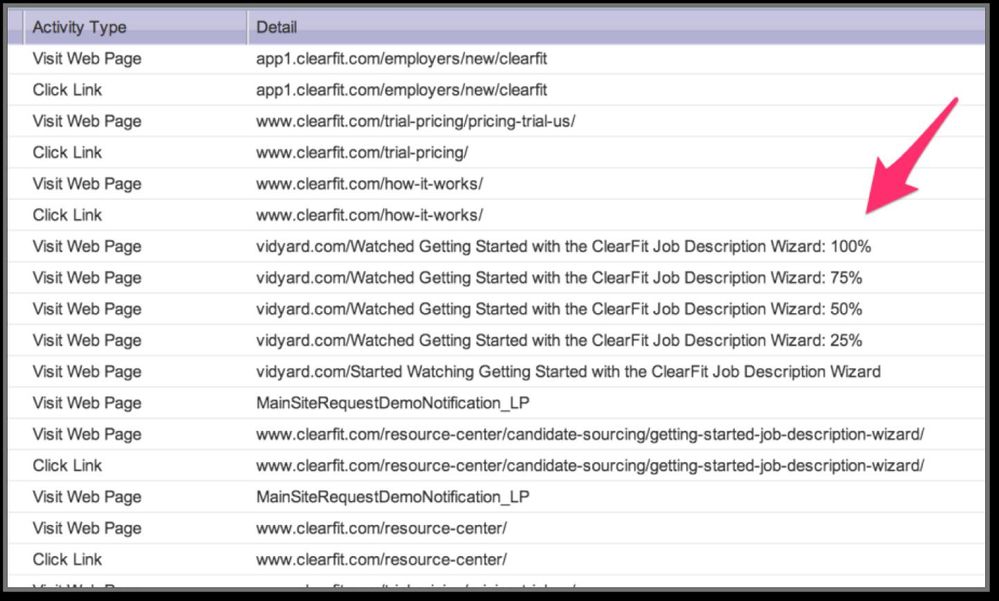Select getting-started-job-description-wizard/ detail in Click Link row
The height and width of the screenshot is (601, 999).
590,466
